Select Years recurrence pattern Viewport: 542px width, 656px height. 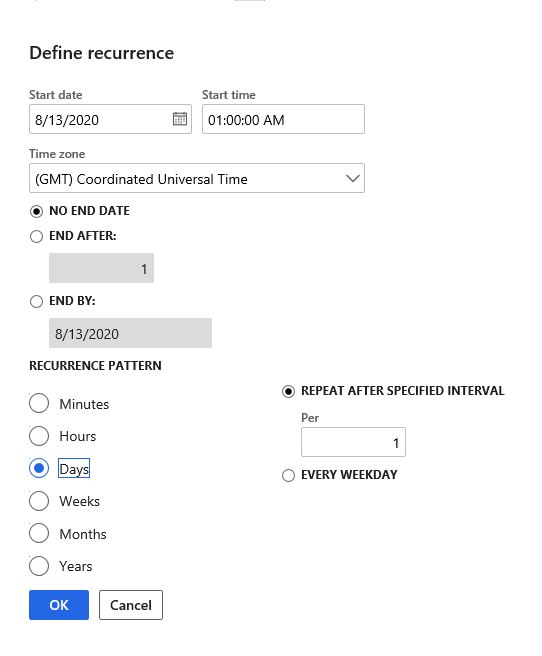[39, 566]
